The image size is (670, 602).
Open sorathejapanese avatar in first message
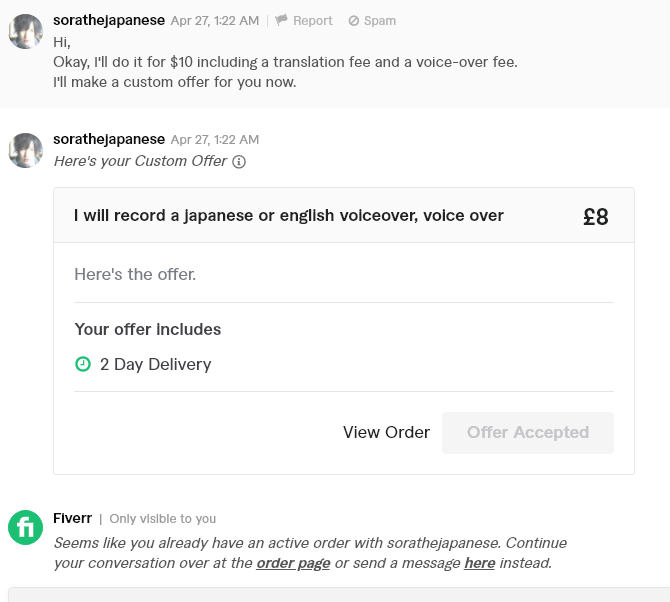pos(26,32)
